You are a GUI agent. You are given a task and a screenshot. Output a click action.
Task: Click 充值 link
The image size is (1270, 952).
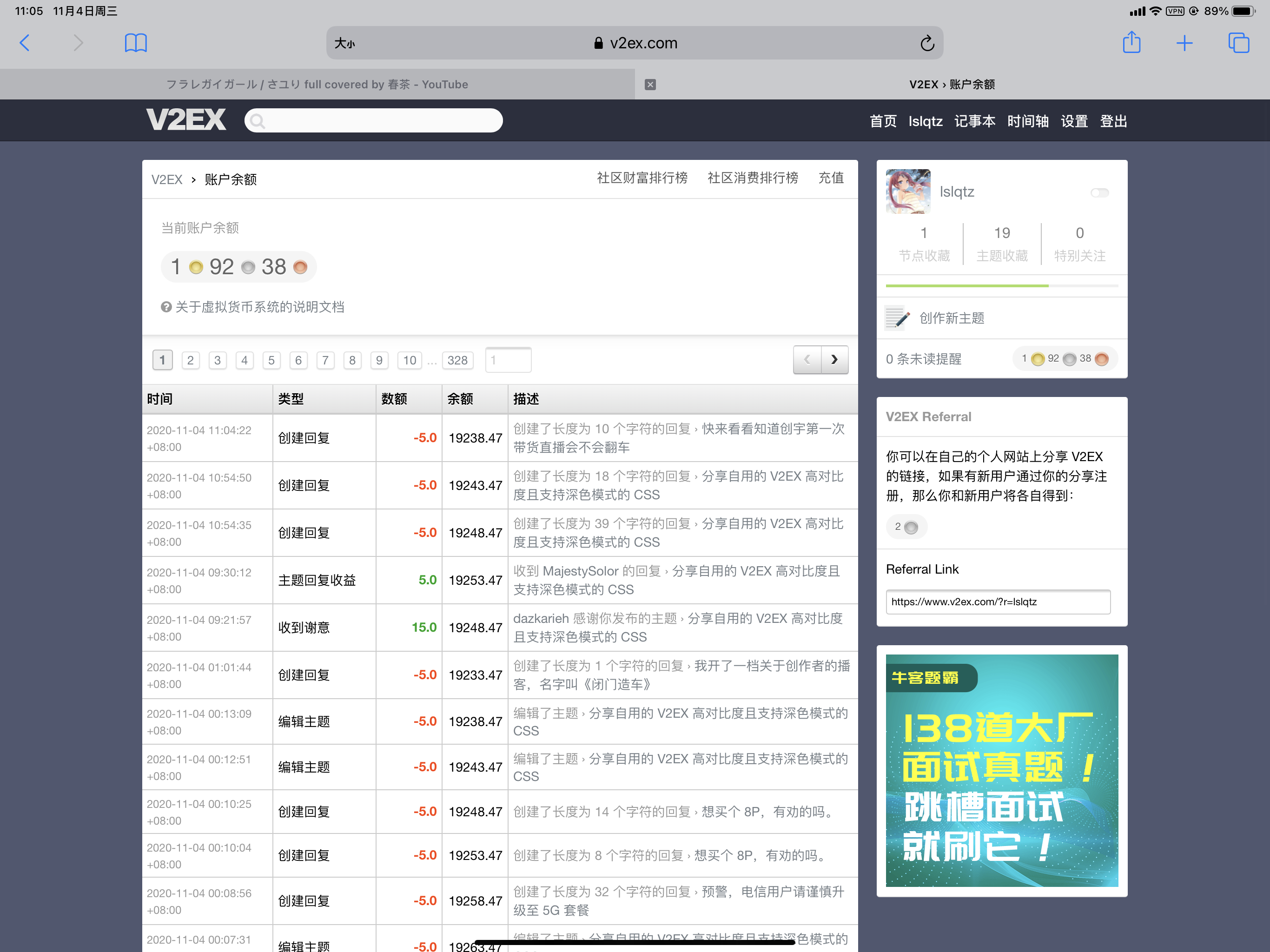pyautogui.click(x=830, y=178)
